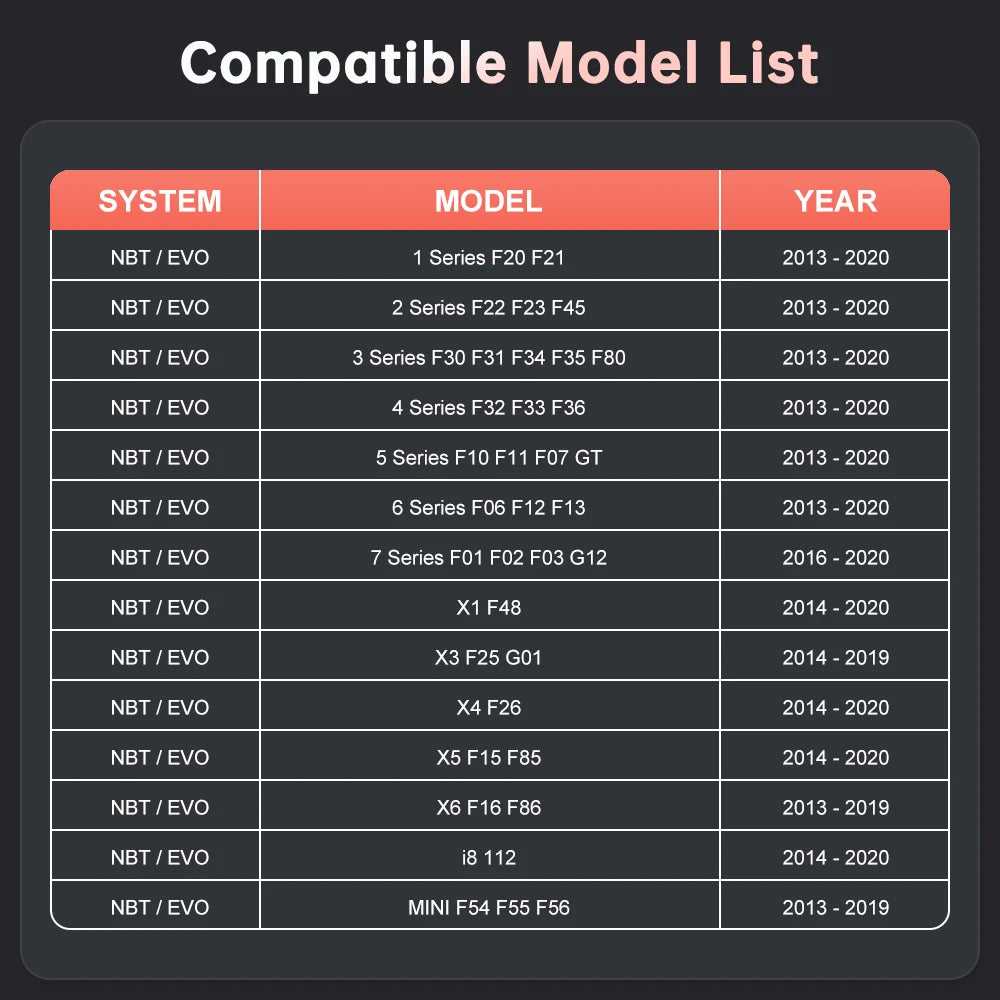This screenshot has width=1000, height=1000.
Task: Click the 7 Series F01 F02 F03 G12 cell
Action: tap(490, 555)
